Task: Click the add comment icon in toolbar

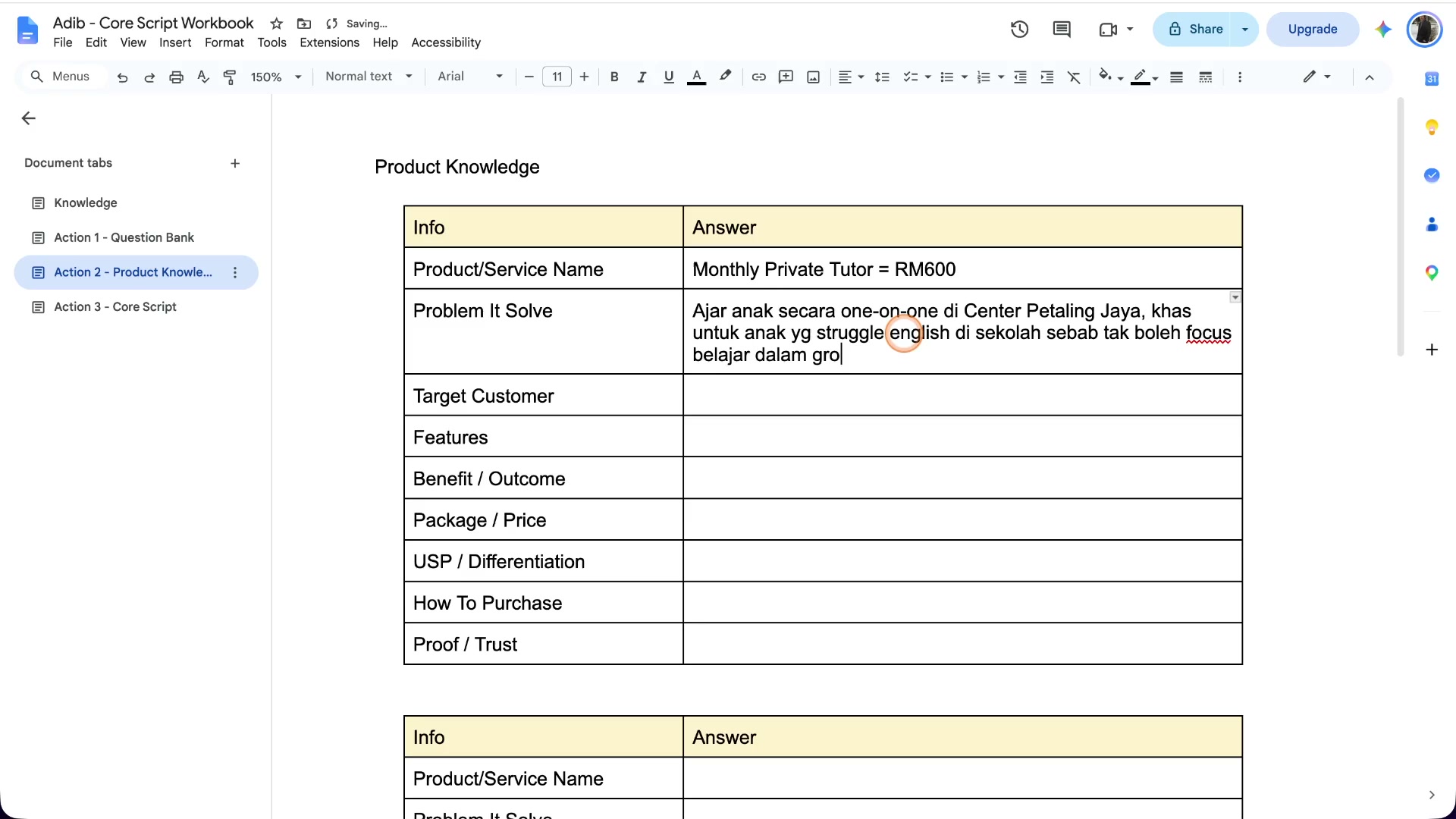Action: click(786, 77)
